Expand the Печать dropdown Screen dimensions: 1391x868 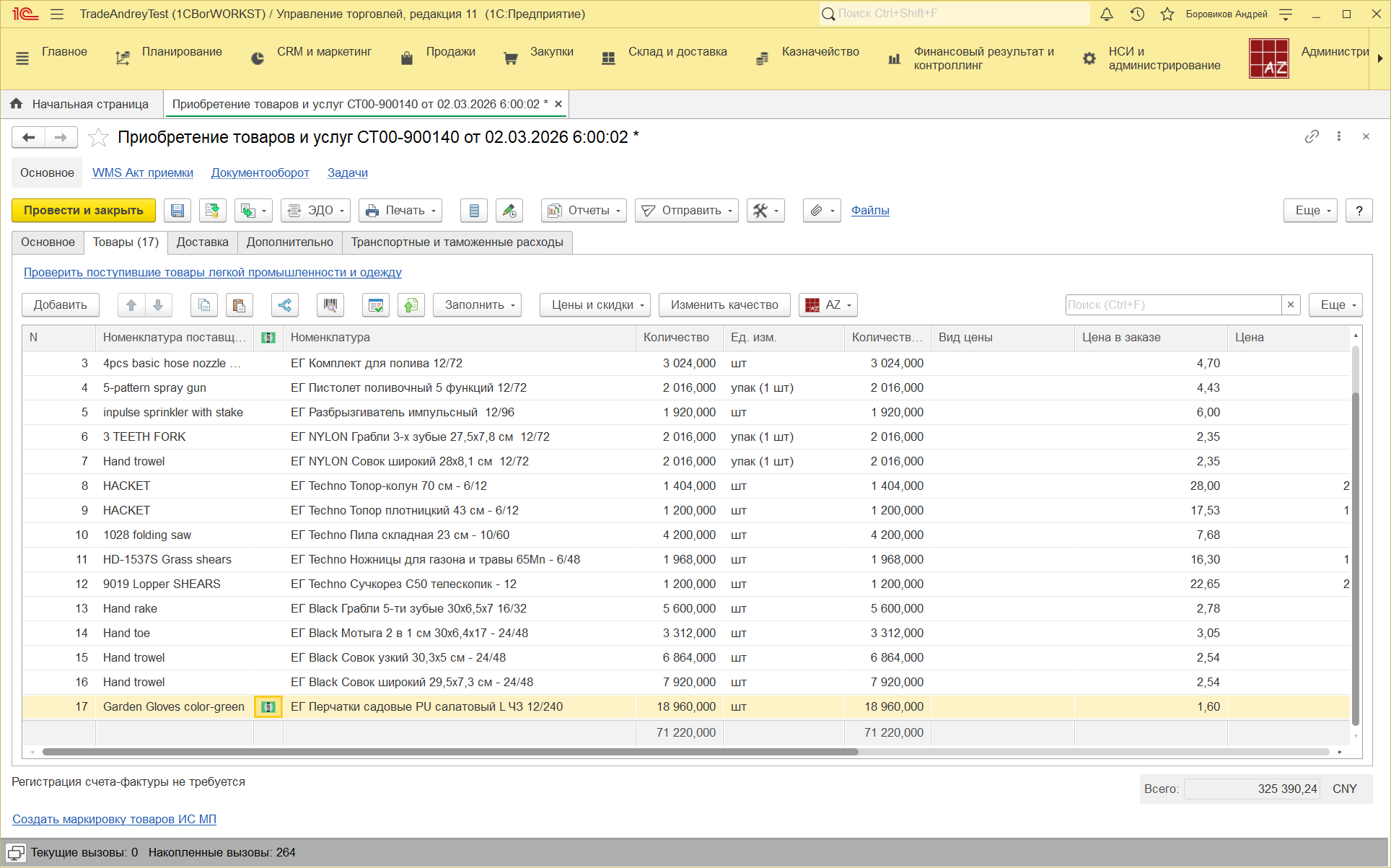point(400,211)
